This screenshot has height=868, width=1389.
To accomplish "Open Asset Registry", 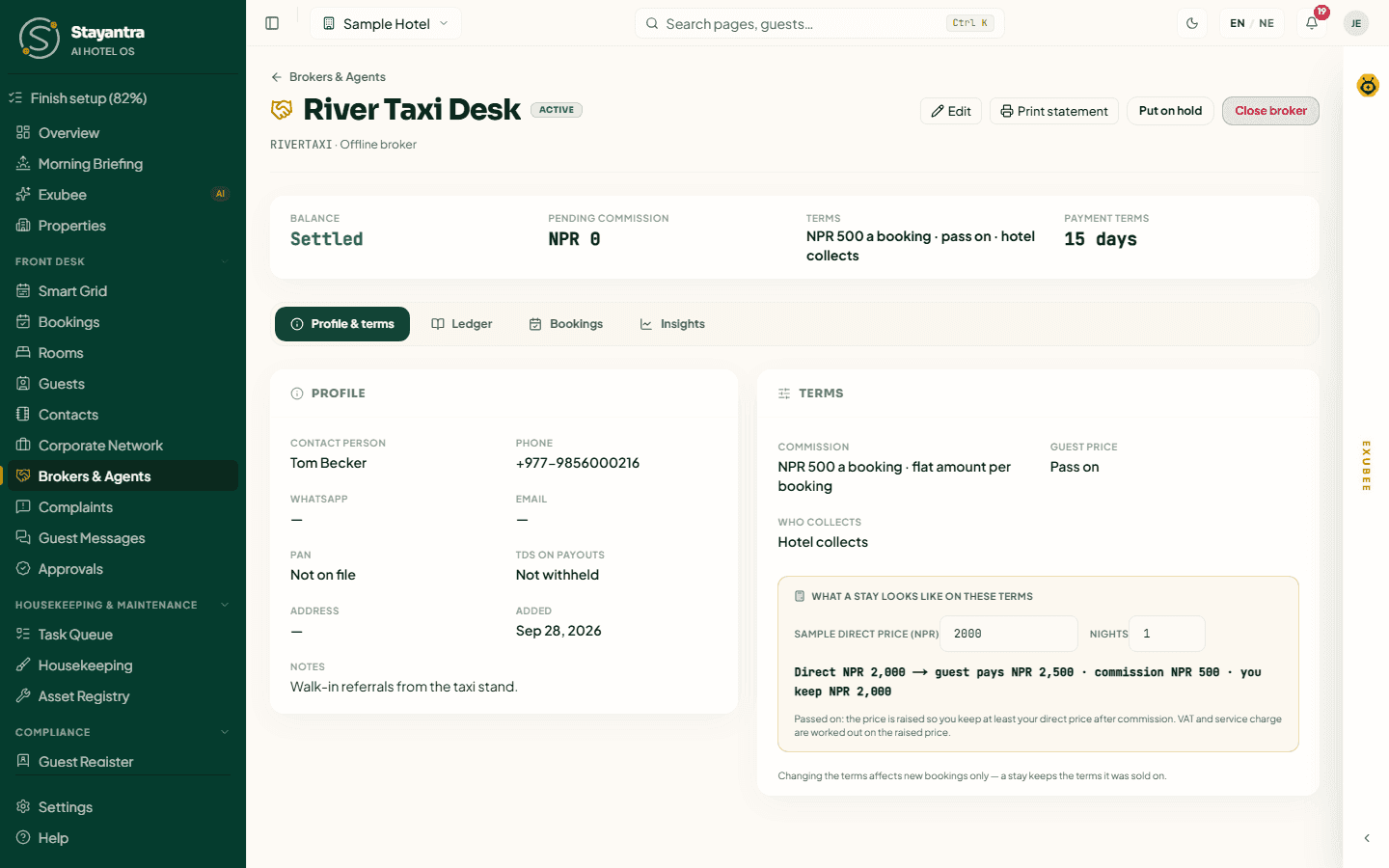I will 123,696.
